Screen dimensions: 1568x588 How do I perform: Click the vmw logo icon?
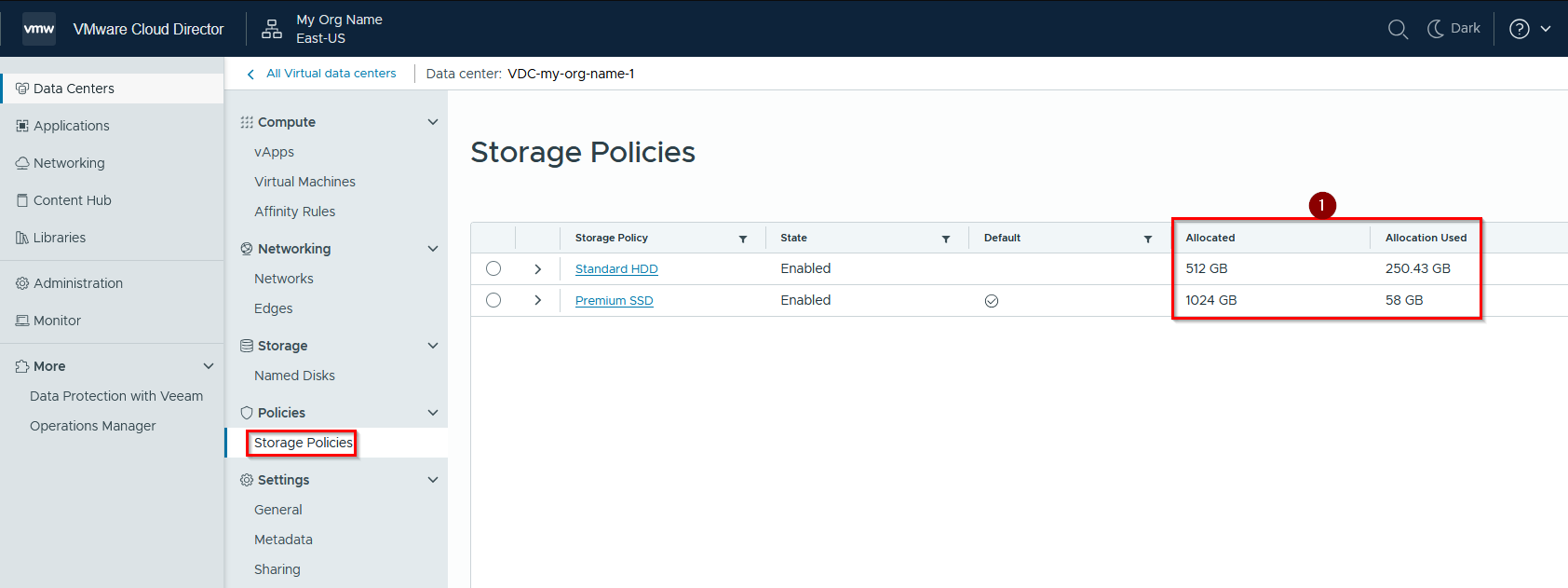click(39, 29)
